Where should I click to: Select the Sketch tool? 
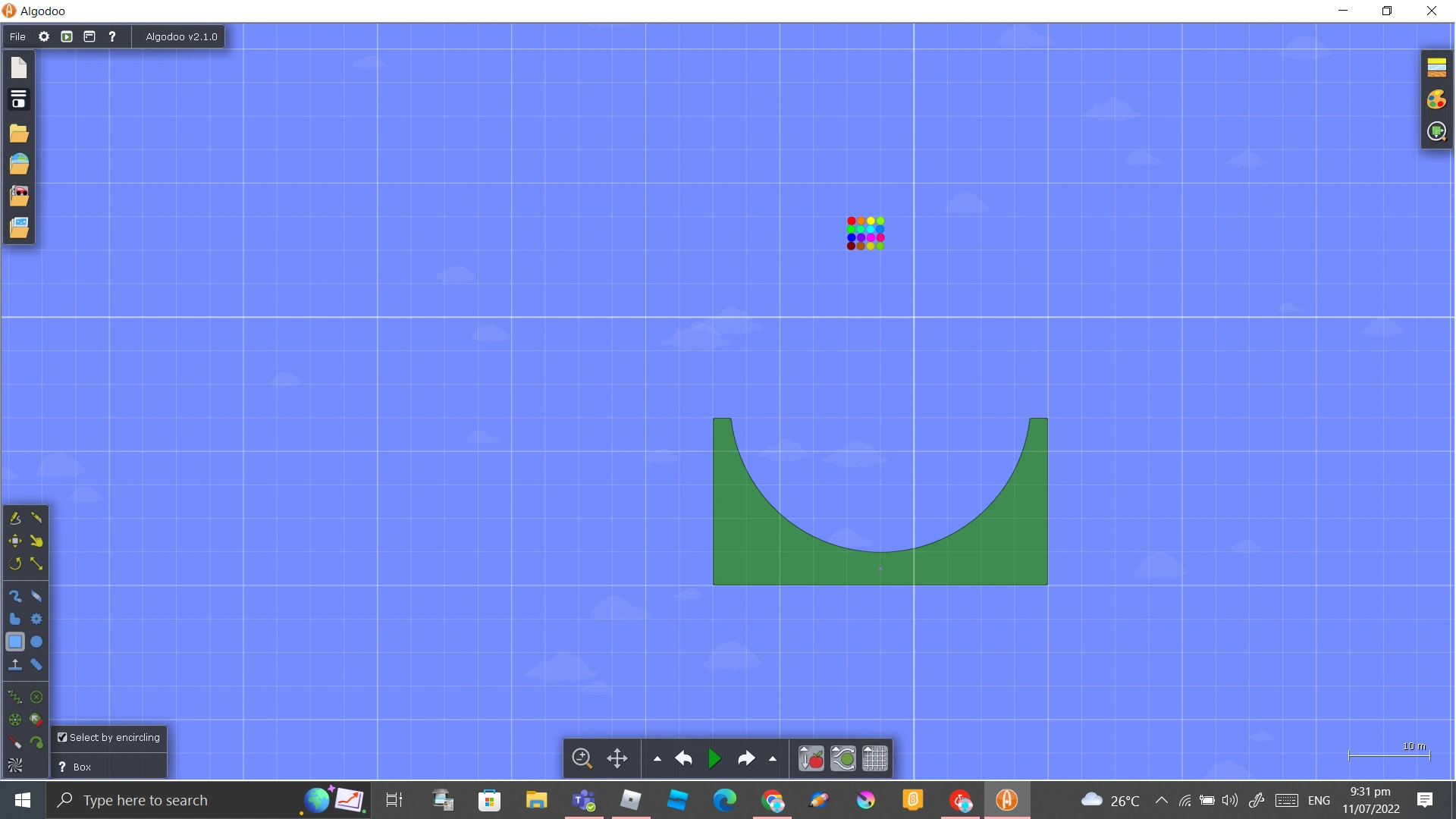point(14,518)
